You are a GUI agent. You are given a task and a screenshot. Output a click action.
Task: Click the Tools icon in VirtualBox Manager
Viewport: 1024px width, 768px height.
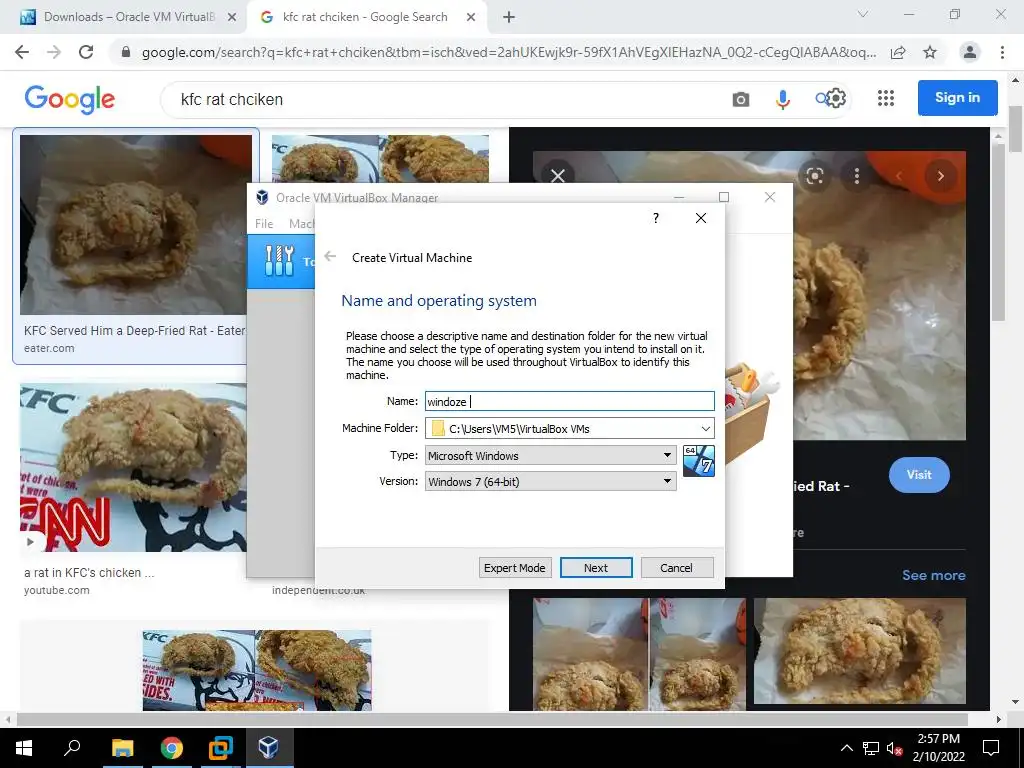(280, 261)
